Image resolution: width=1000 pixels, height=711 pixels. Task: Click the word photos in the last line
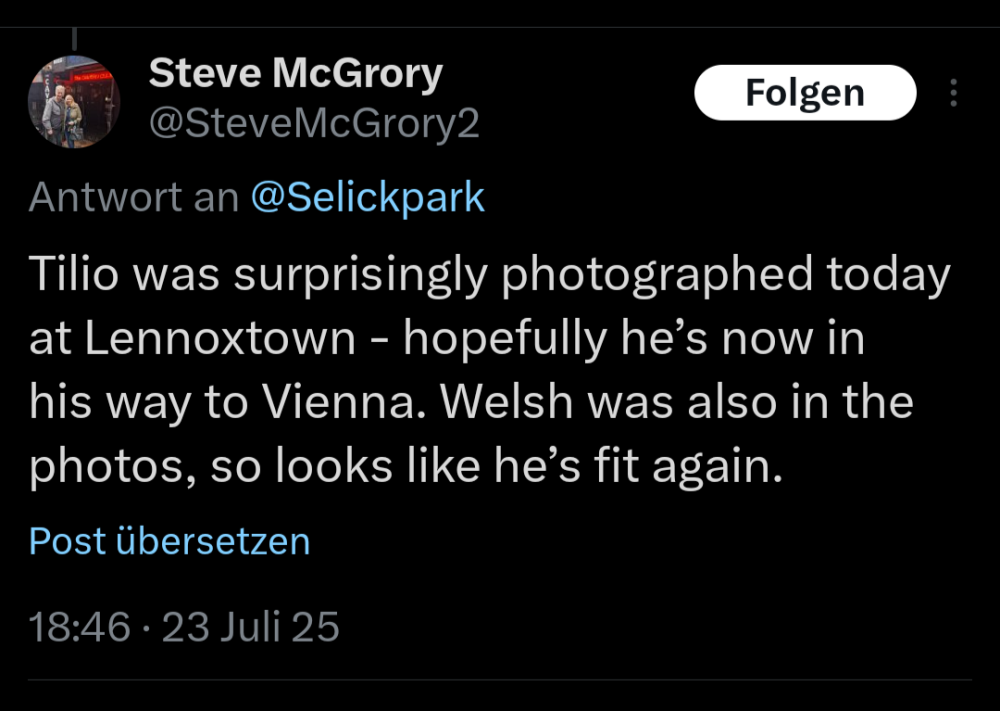click(x=107, y=465)
